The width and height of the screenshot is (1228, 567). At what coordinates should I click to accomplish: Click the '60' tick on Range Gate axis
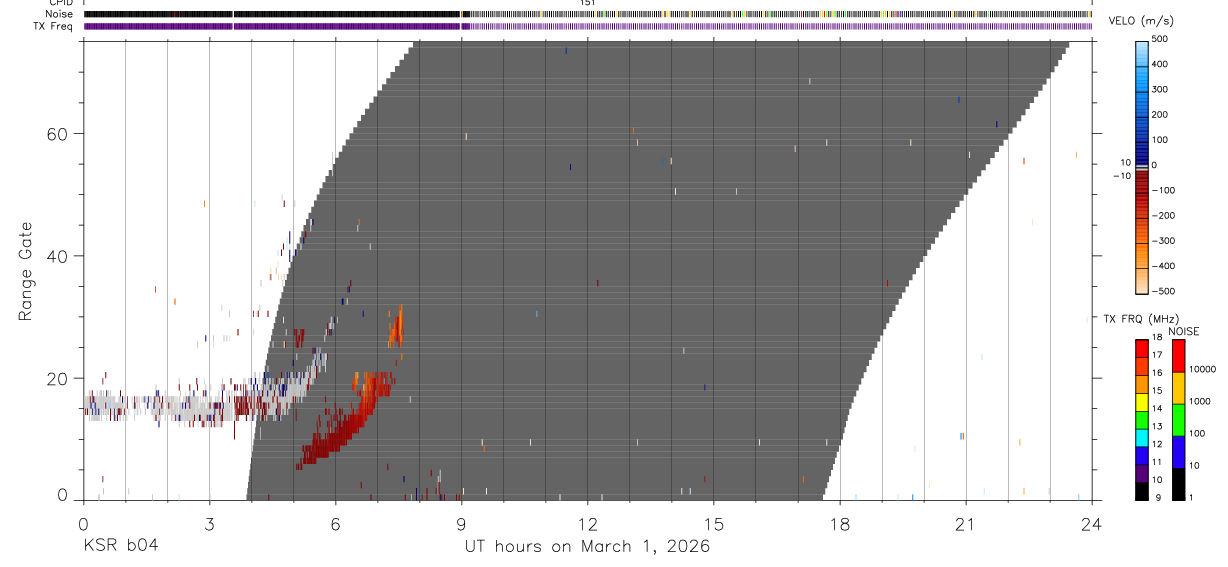pyautogui.click(x=60, y=133)
